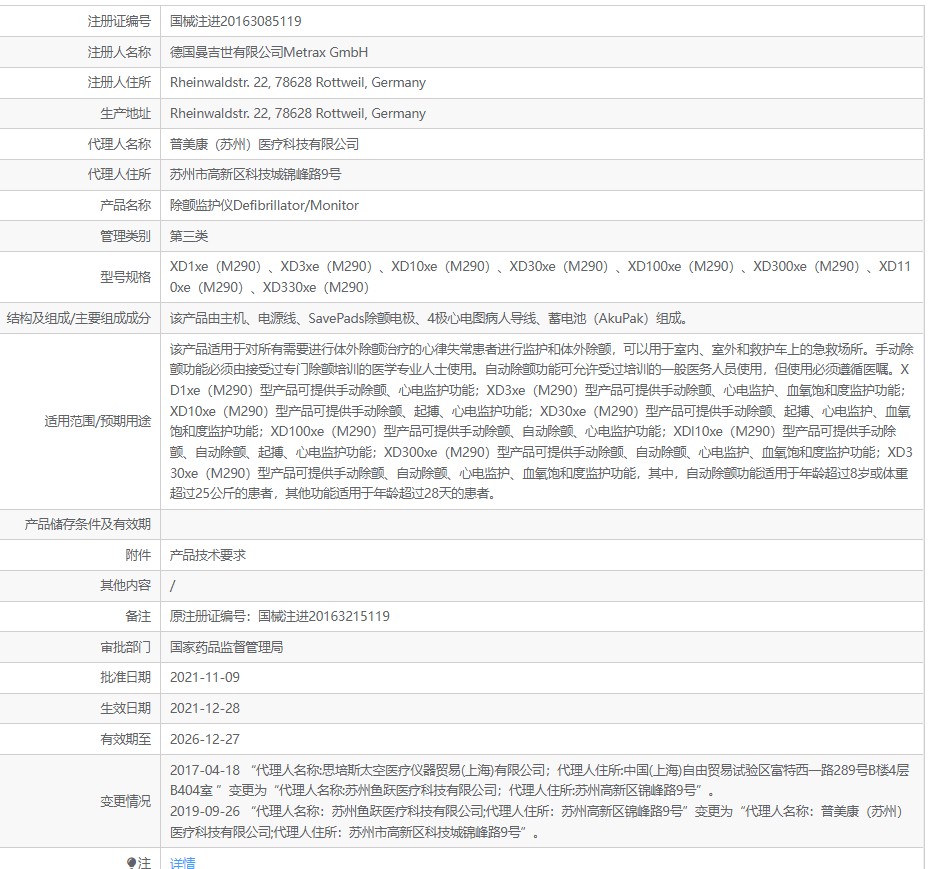This screenshot has height=869, width=933.
Task: Select 国家药品监督管理局 approval department
Action: pyautogui.click(x=226, y=647)
